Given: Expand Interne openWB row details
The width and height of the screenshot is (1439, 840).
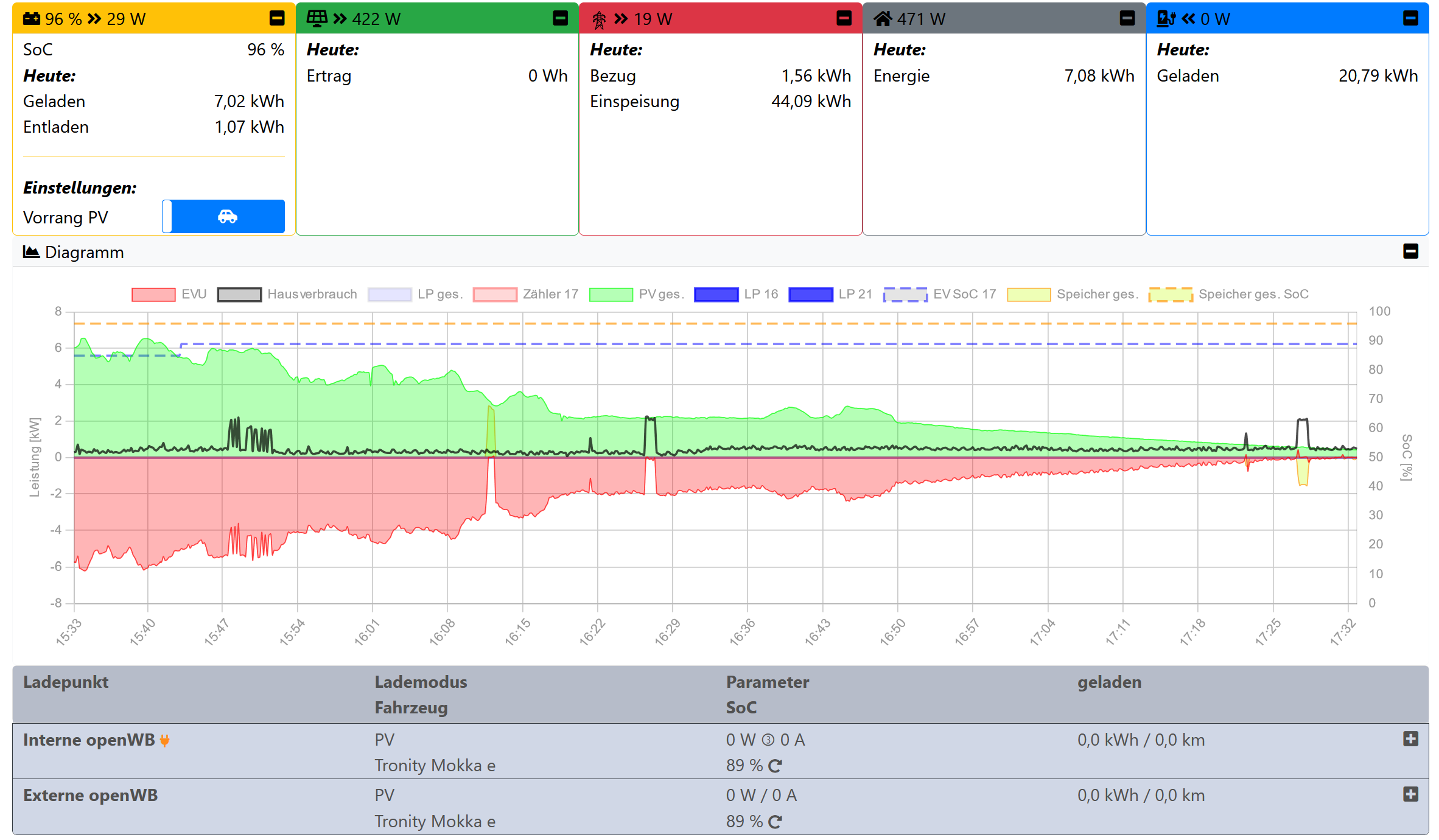Looking at the screenshot, I should [1410, 739].
